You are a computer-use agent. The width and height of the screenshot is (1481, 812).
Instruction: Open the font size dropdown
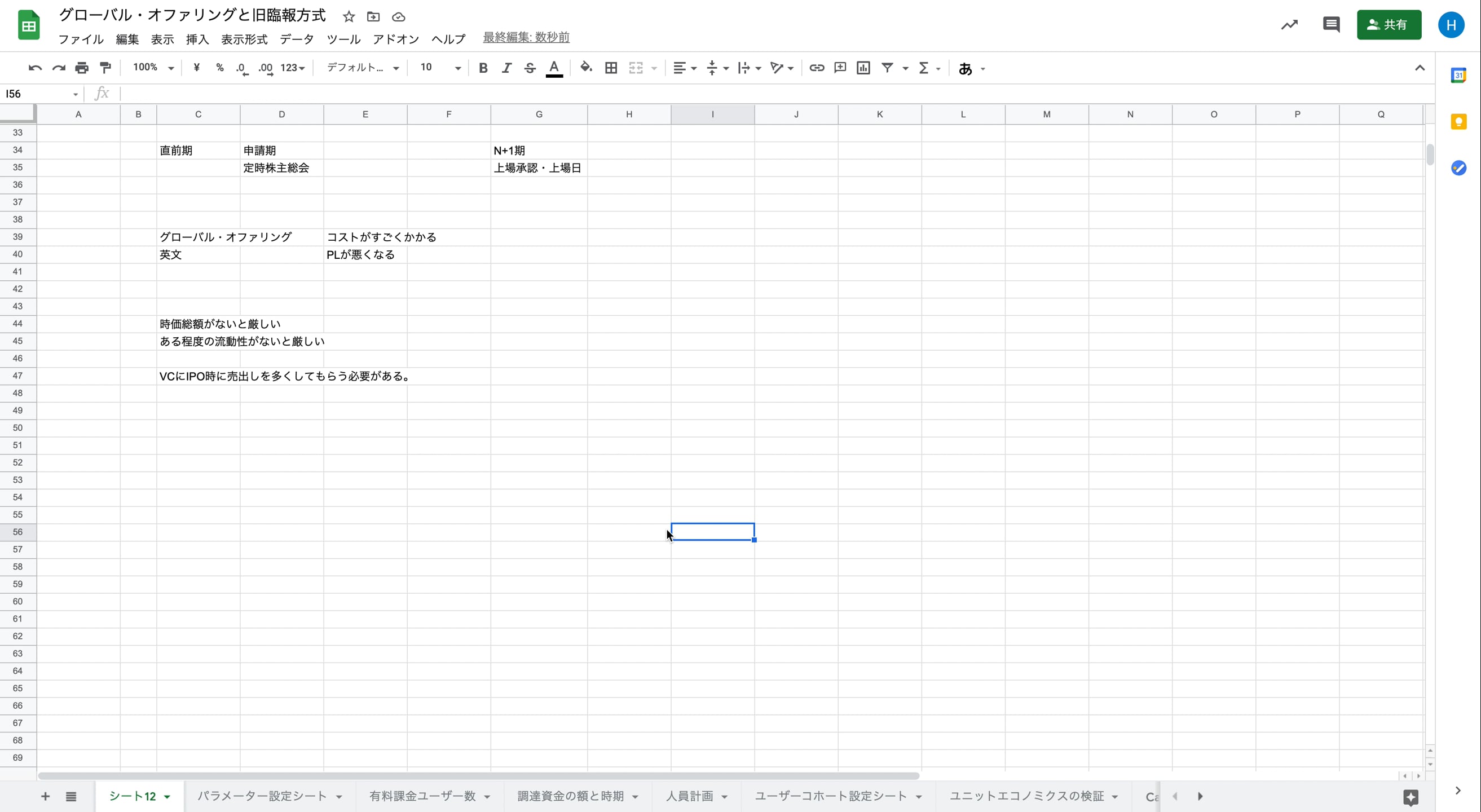(x=440, y=68)
